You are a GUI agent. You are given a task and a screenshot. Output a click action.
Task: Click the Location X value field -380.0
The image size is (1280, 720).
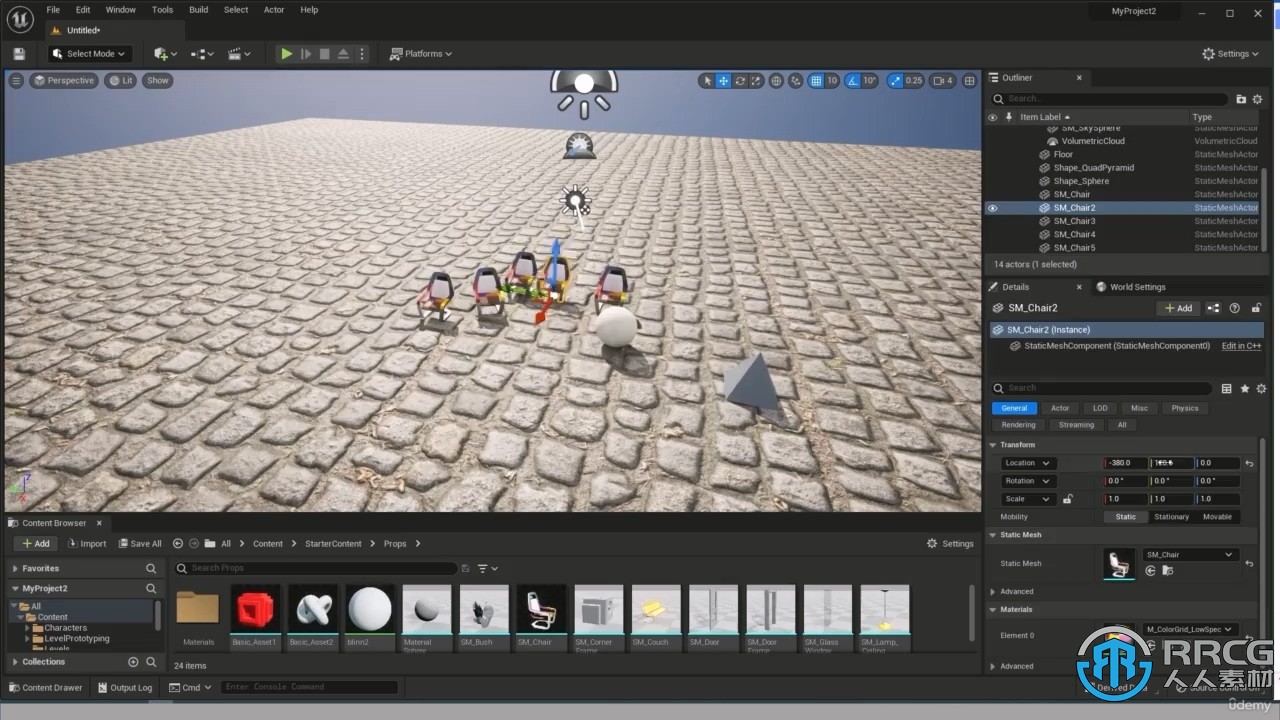1125,463
